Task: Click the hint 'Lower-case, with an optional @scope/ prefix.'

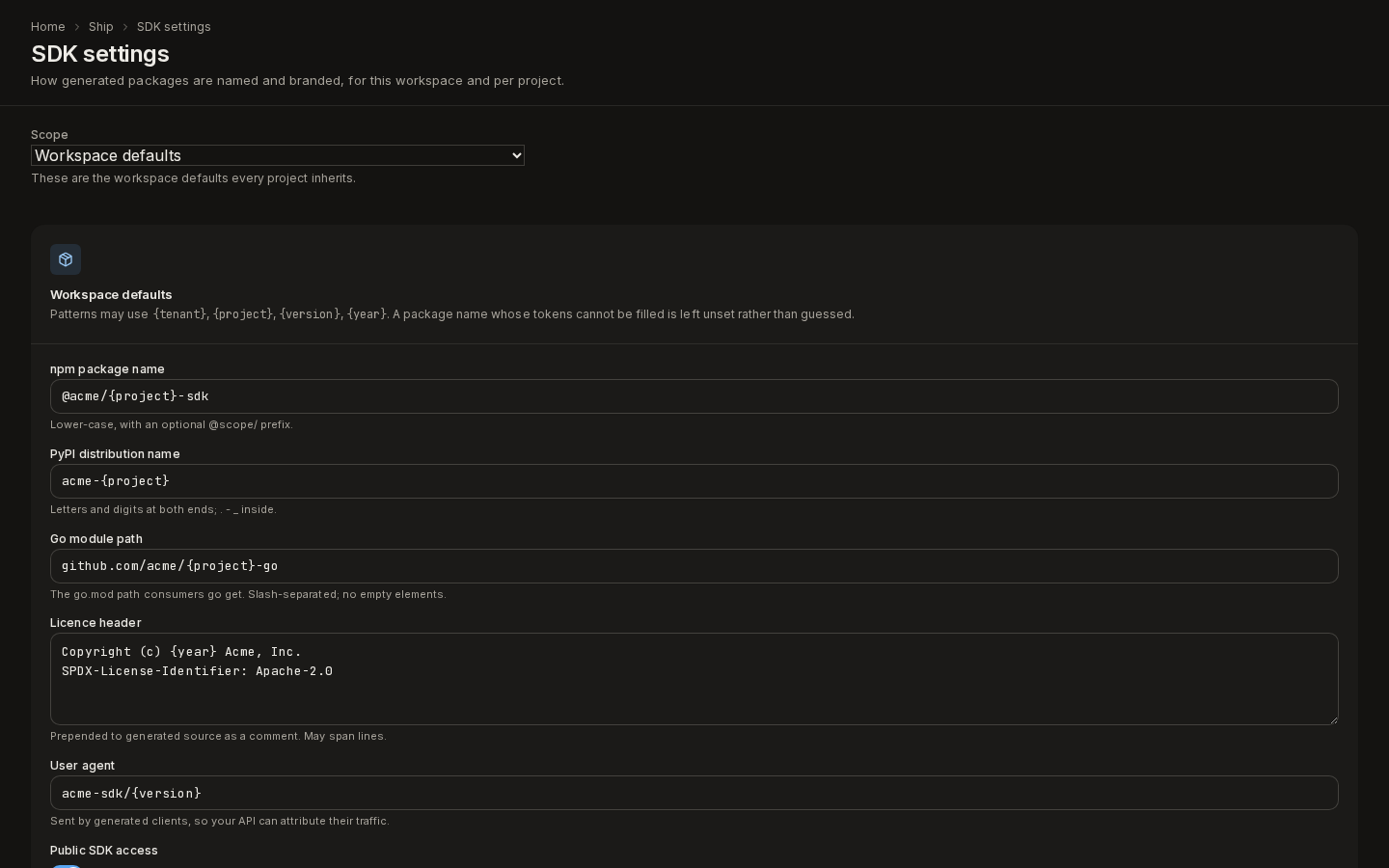Action: tap(172, 424)
